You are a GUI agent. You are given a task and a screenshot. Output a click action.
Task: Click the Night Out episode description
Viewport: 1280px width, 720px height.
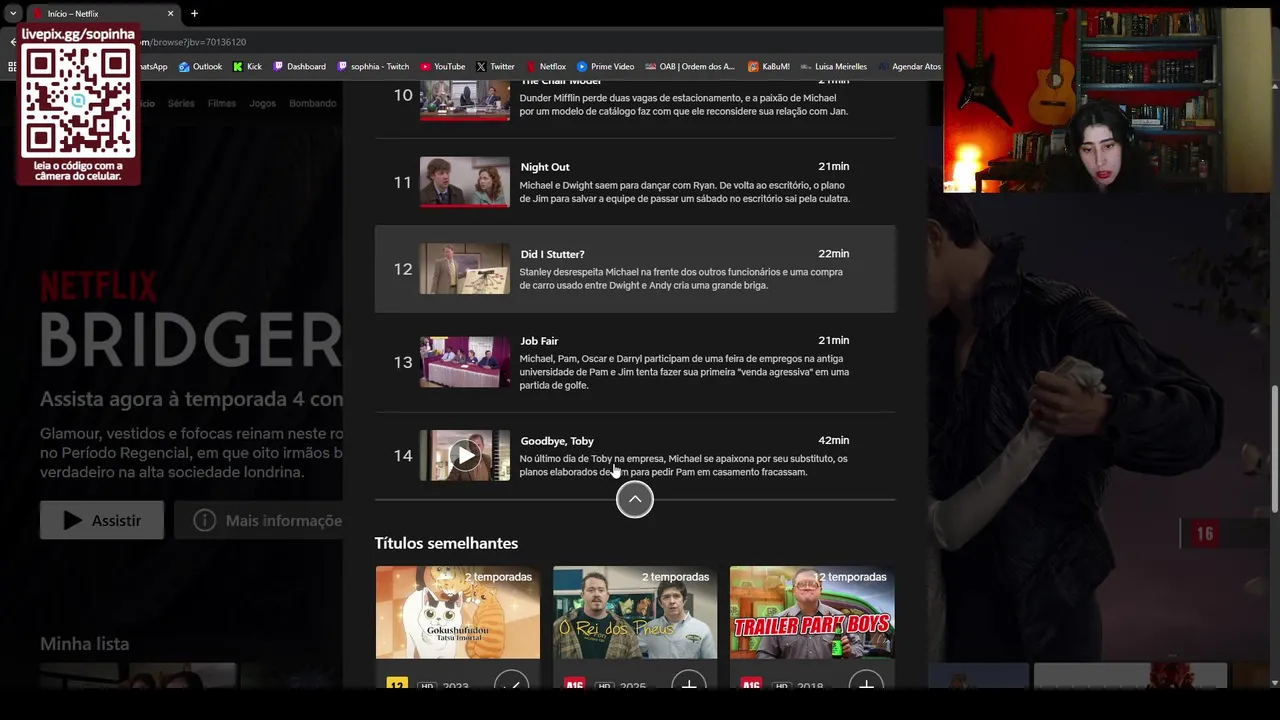coord(684,192)
